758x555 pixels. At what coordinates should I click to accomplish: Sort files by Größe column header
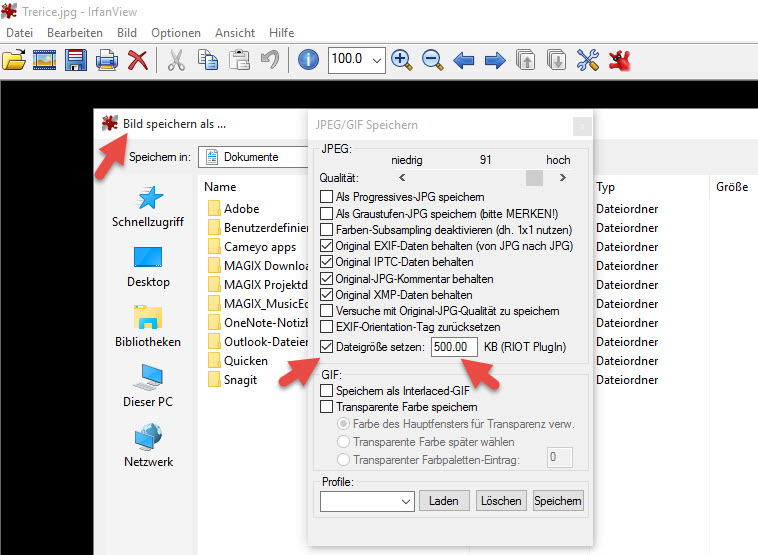pyautogui.click(x=732, y=187)
